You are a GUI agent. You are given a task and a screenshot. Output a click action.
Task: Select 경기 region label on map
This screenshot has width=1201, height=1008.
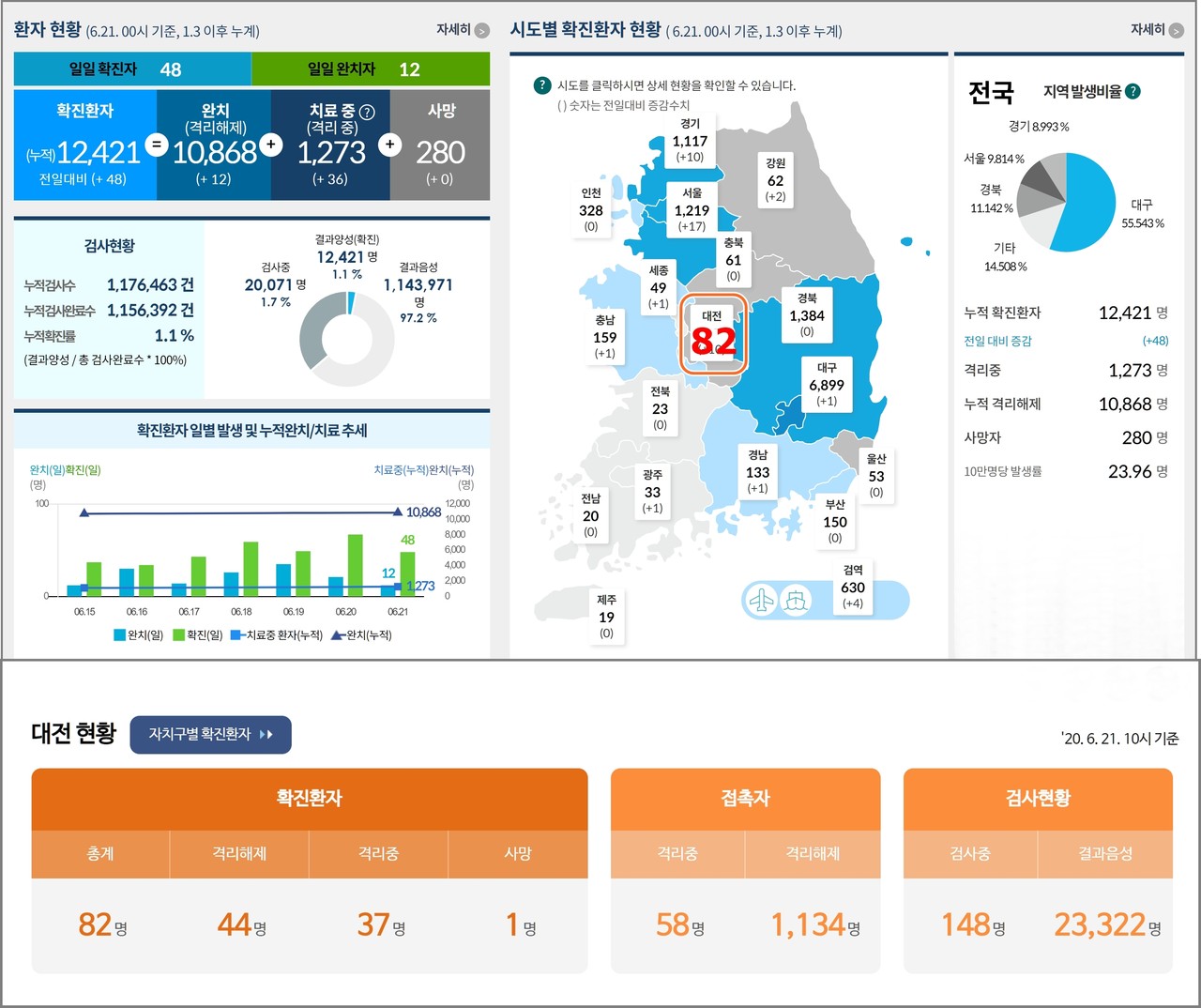[690, 141]
